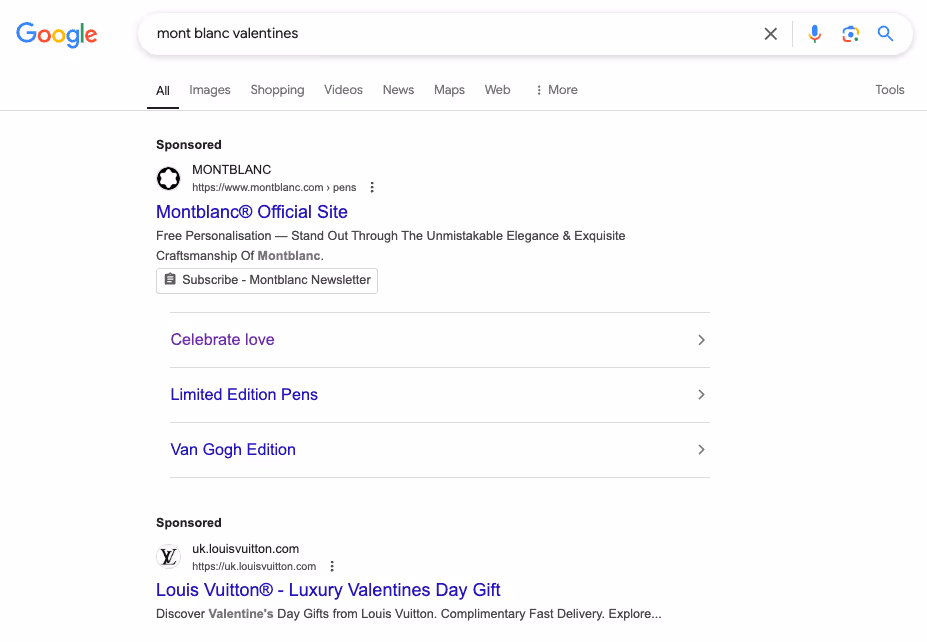Click the Free Personalisation ad description text
This screenshot has width=927, height=642.
391,245
